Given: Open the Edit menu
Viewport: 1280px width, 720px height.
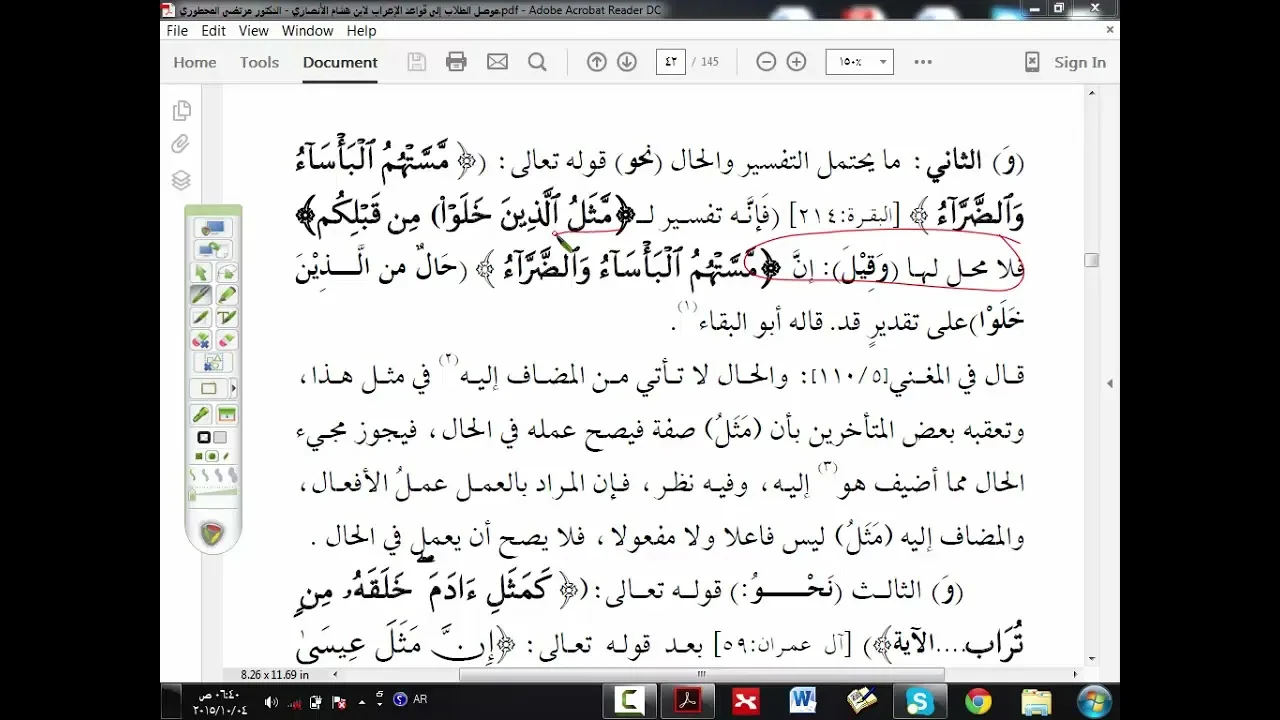Looking at the screenshot, I should tap(213, 31).
